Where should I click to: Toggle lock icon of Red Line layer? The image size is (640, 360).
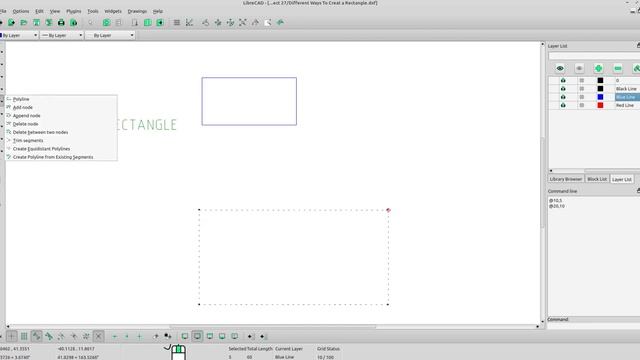(582, 105)
